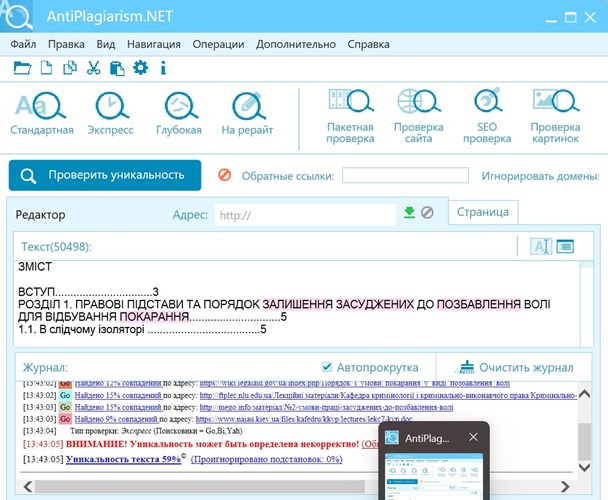Load the page with green download arrow
Screen dimensions: 608x500
coord(409,213)
